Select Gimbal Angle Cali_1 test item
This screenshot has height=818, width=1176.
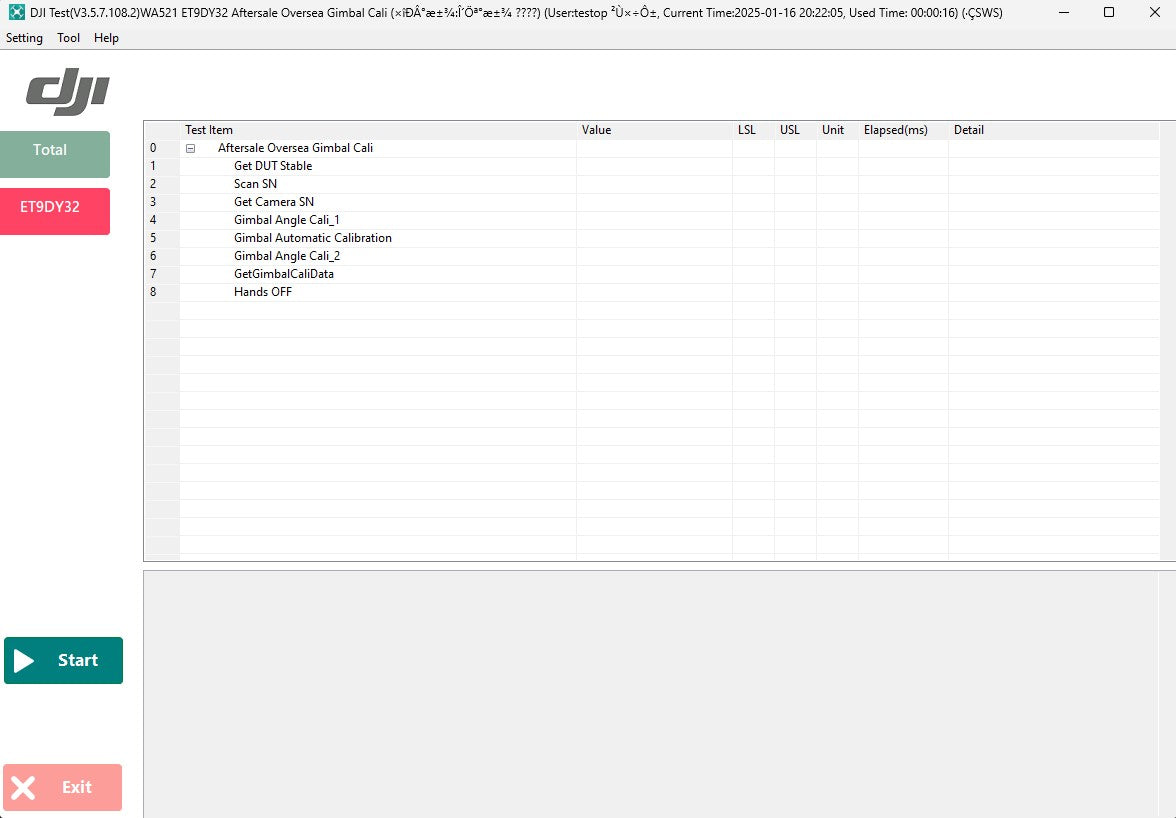287,220
